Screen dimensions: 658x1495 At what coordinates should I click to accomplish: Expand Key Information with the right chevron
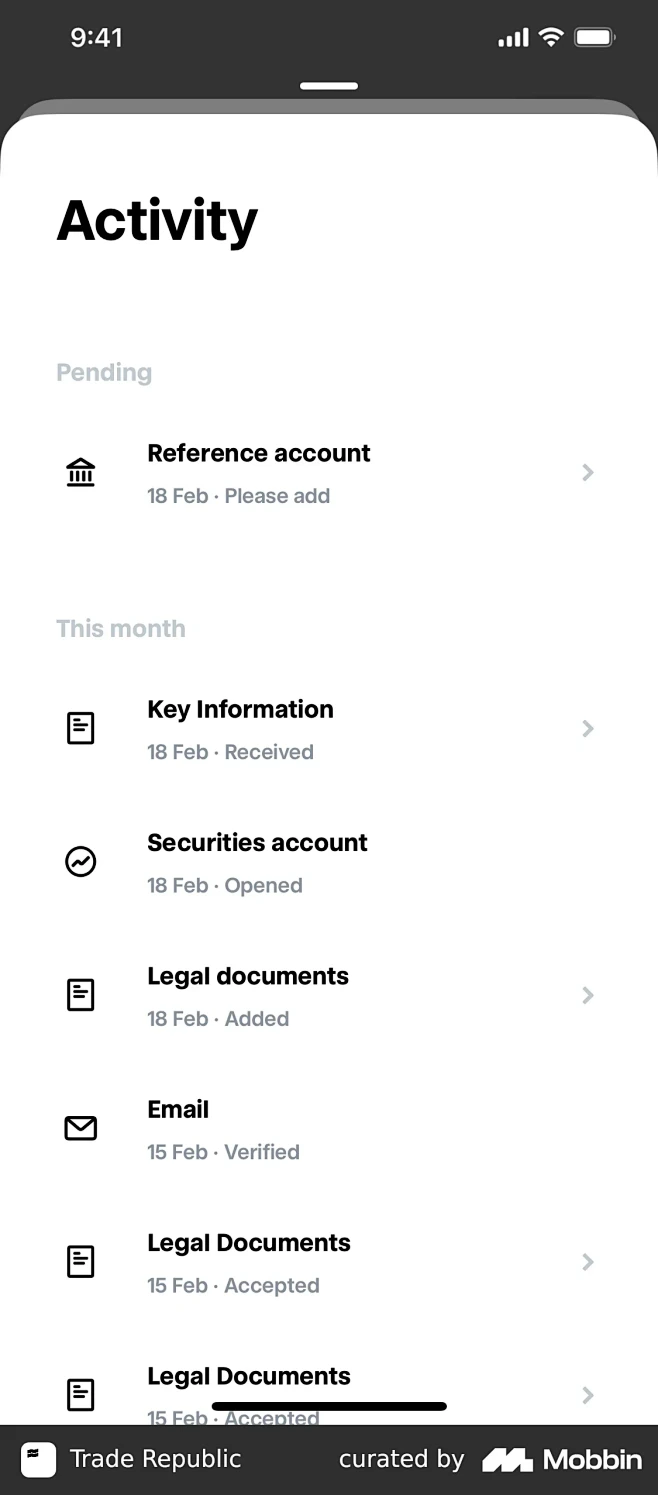click(x=588, y=728)
